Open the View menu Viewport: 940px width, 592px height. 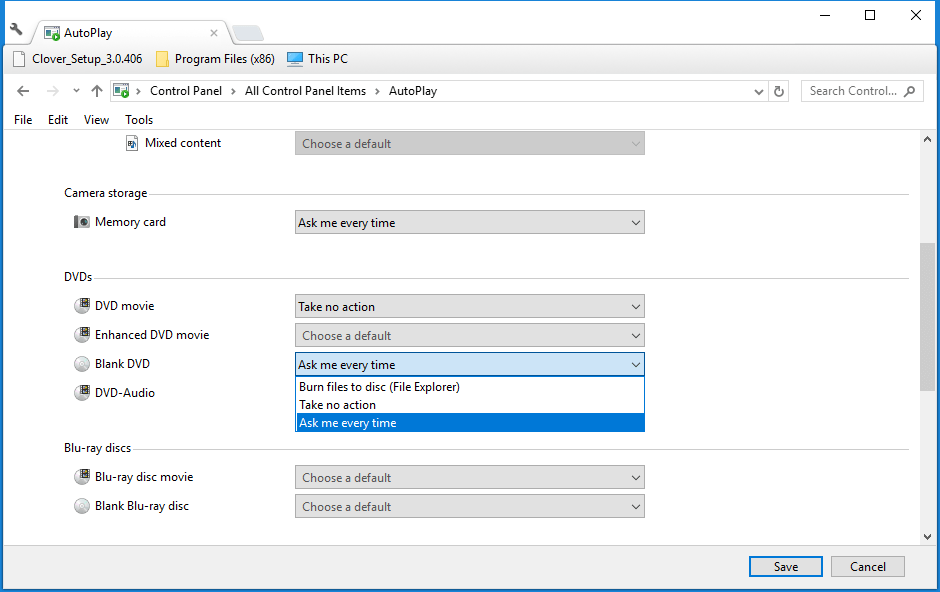96,120
